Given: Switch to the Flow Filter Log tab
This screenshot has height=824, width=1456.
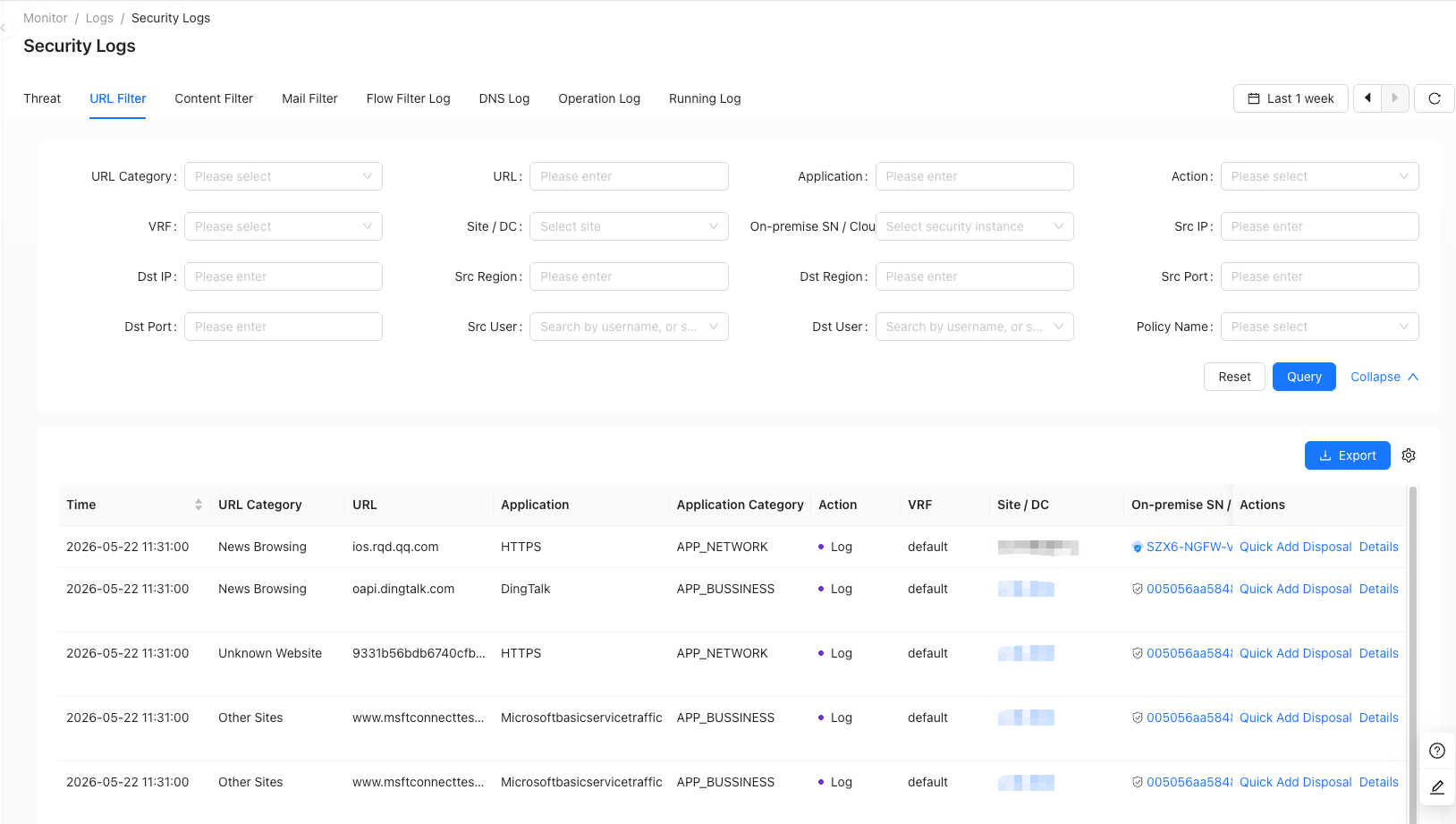Looking at the screenshot, I should pyautogui.click(x=408, y=98).
